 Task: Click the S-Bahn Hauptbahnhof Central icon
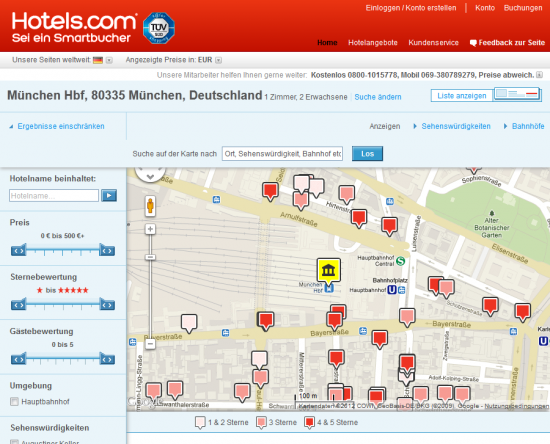pyautogui.click(x=400, y=261)
